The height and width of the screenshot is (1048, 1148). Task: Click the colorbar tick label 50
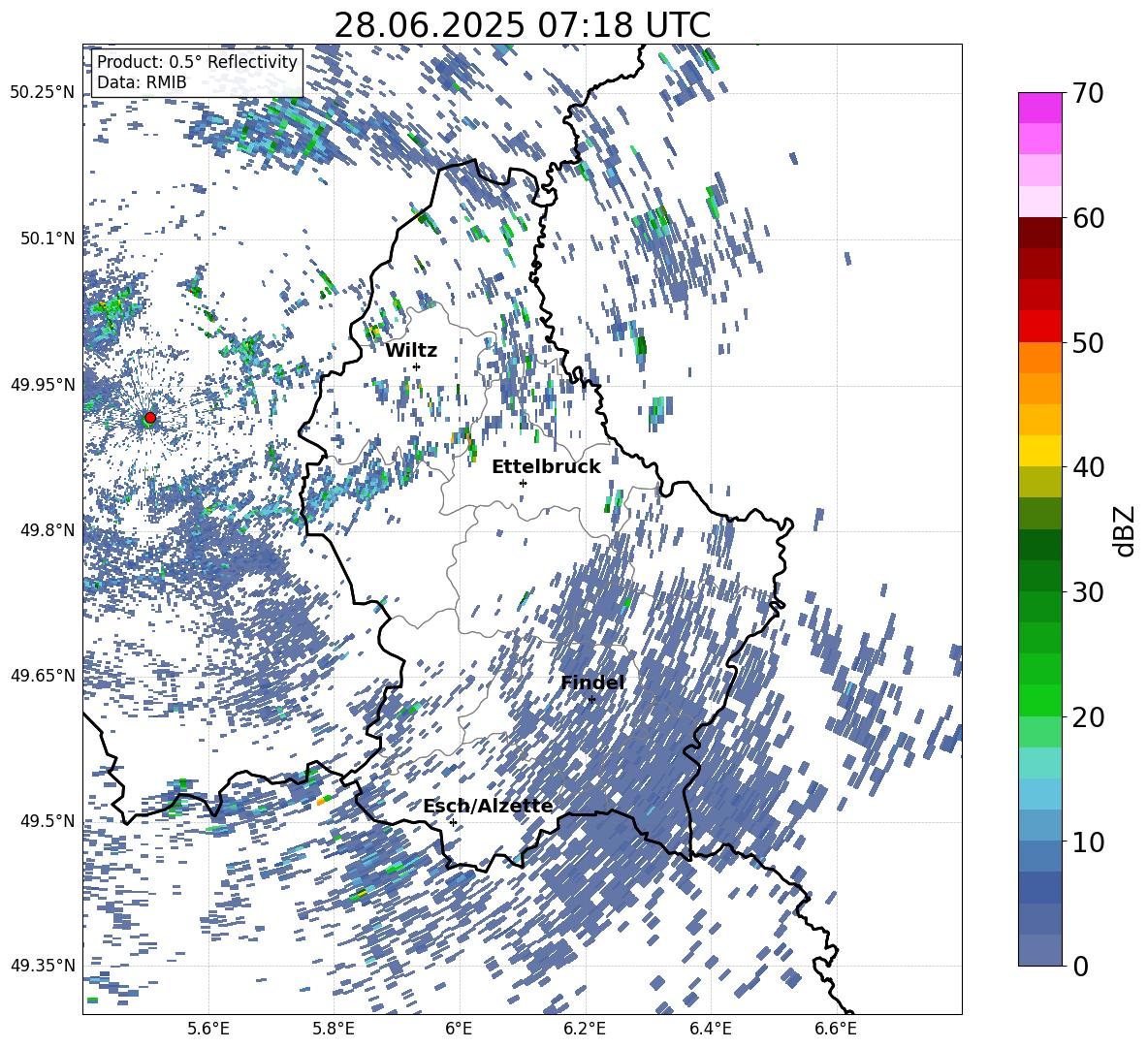1089,342
